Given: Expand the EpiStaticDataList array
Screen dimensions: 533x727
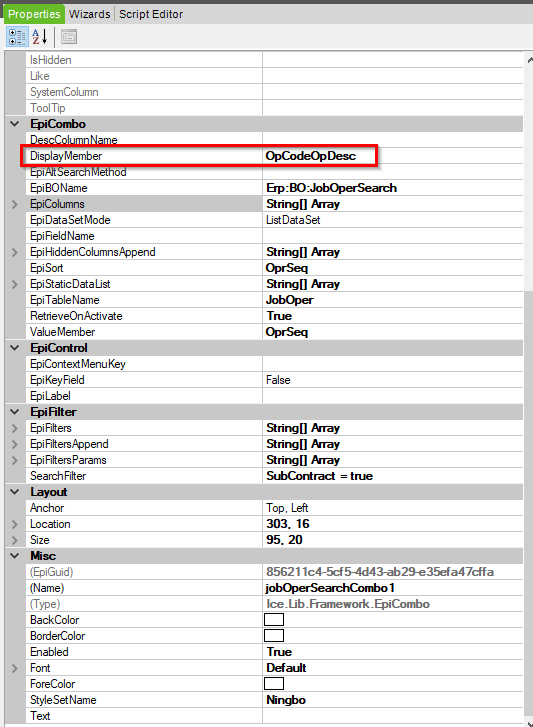Looking at the screenshot, I should [x=15, y=284].
